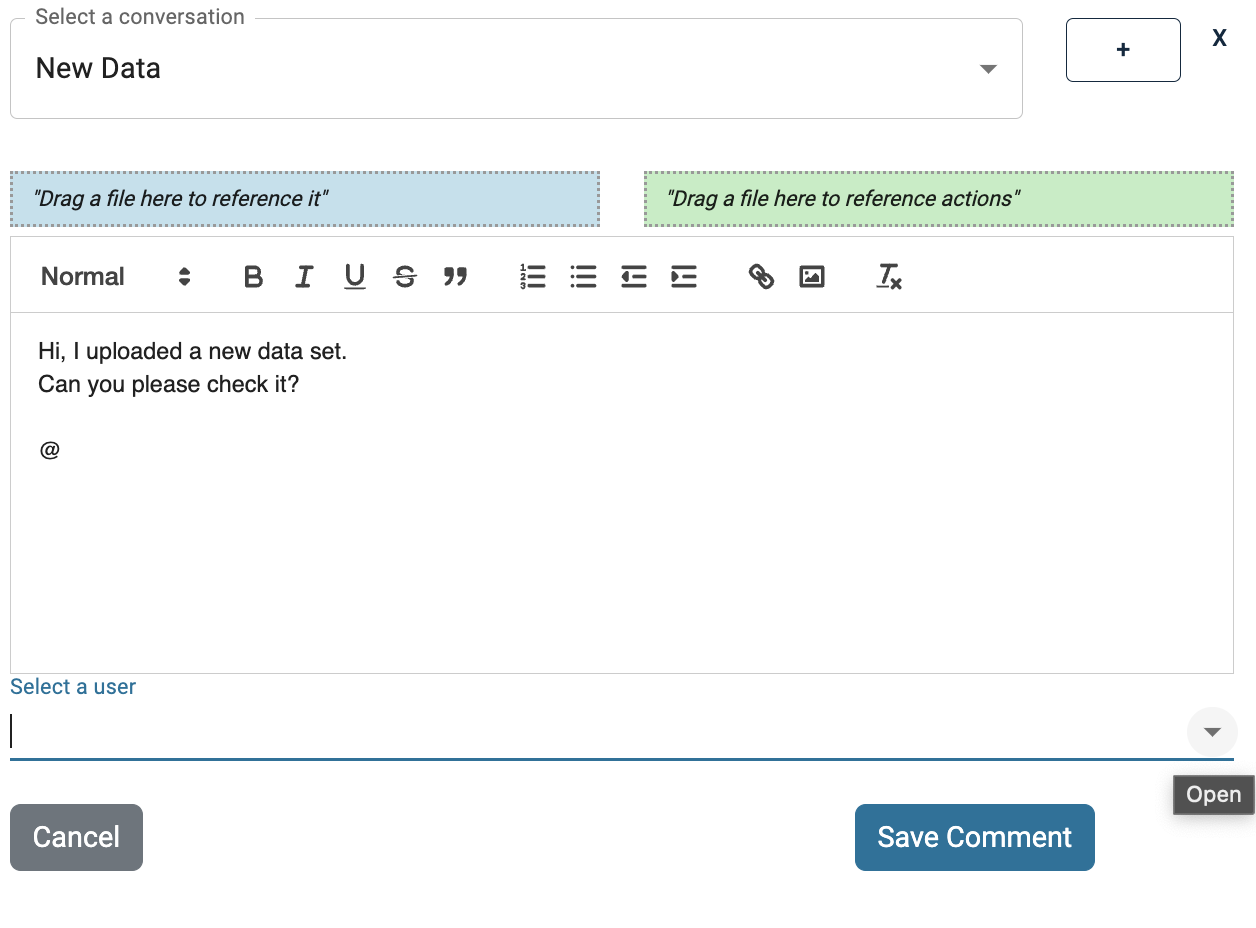Image resolution: width=1256 pixels, height=928 pixels.
Task: Decrease the text indent
Action: pos(633,277)
